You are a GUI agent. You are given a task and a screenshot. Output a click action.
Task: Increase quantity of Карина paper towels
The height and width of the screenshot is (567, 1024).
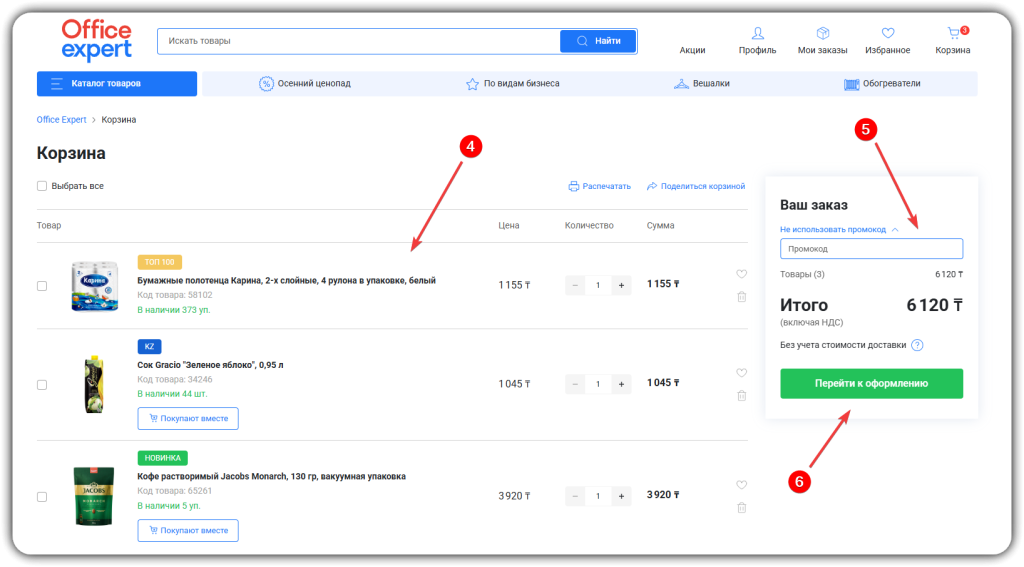click(621, 285)
